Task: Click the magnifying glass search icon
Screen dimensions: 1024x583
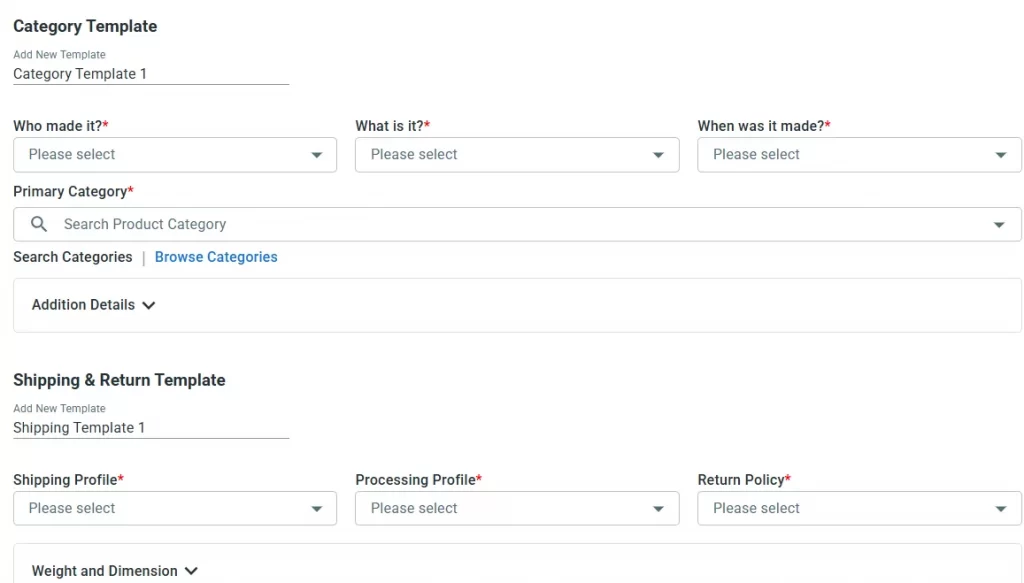Action: pos(37,224)
